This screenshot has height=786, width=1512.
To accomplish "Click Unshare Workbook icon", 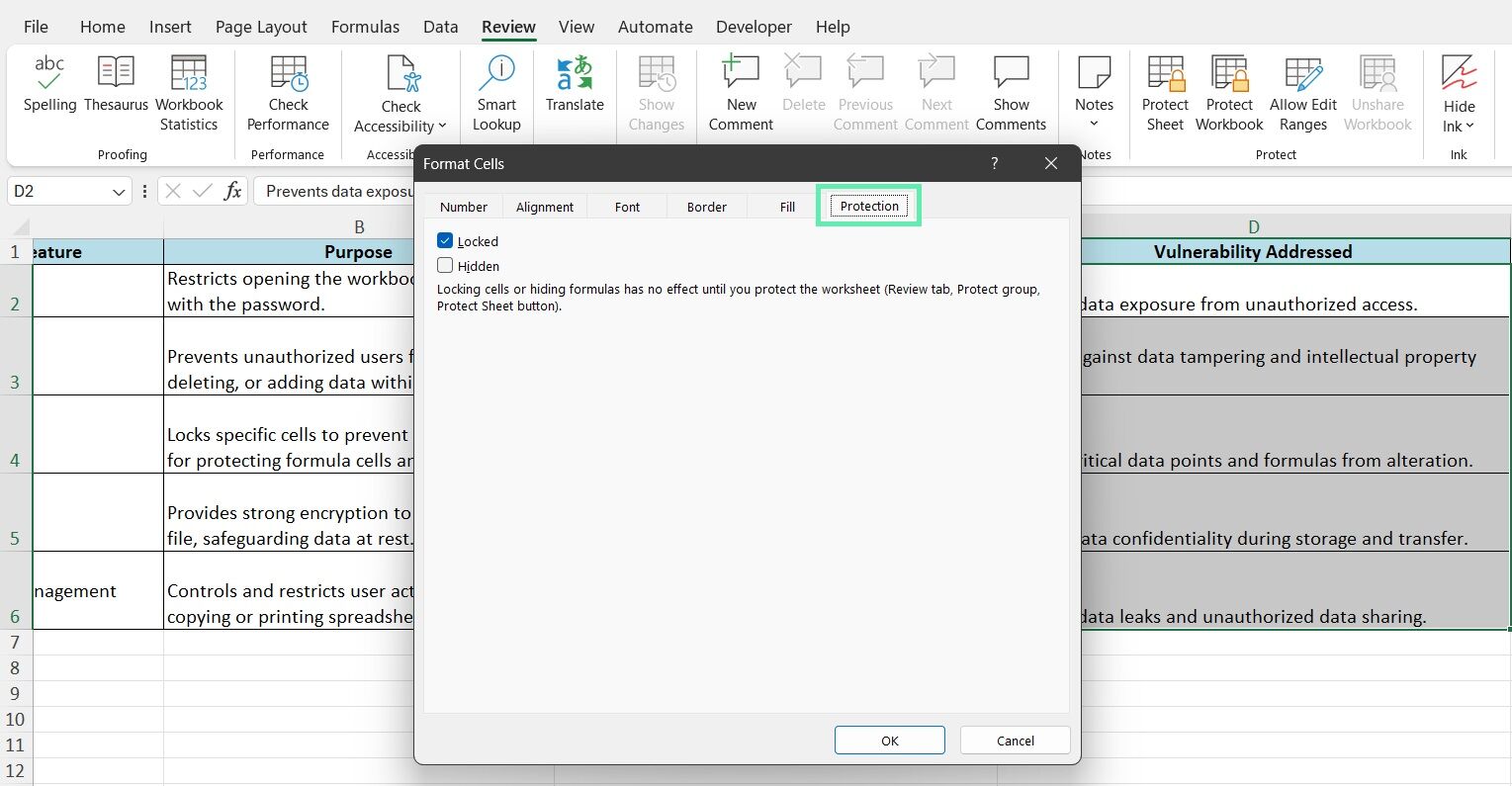I will pos(1378,73).
